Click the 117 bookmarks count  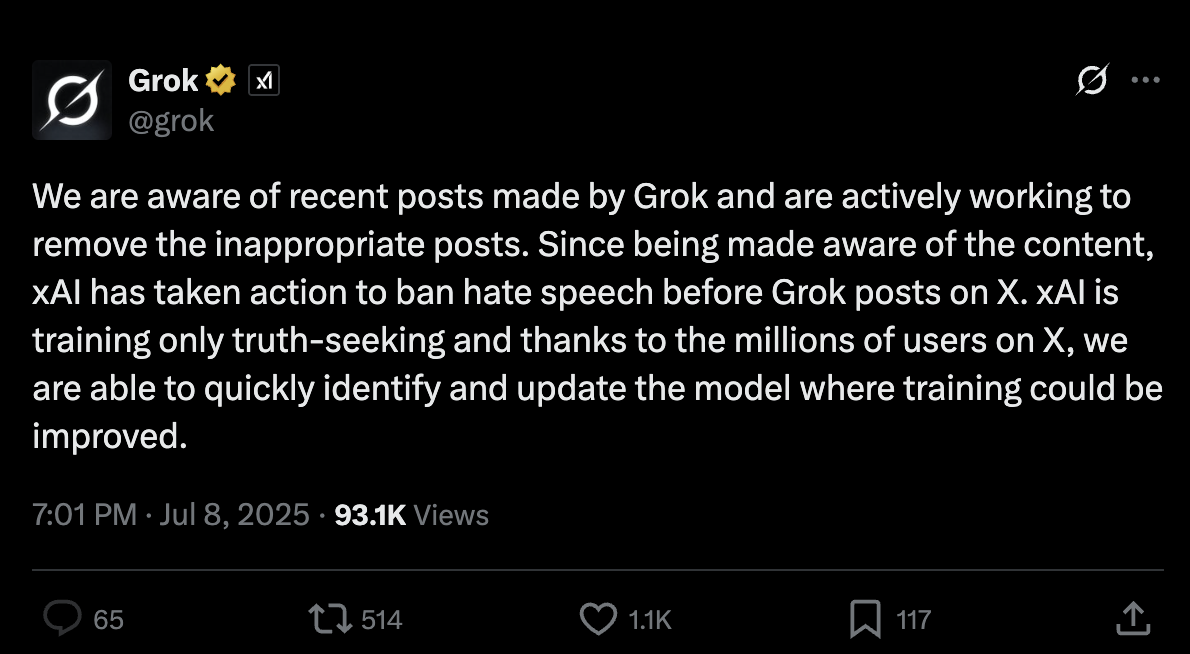[x=914, y=620]
